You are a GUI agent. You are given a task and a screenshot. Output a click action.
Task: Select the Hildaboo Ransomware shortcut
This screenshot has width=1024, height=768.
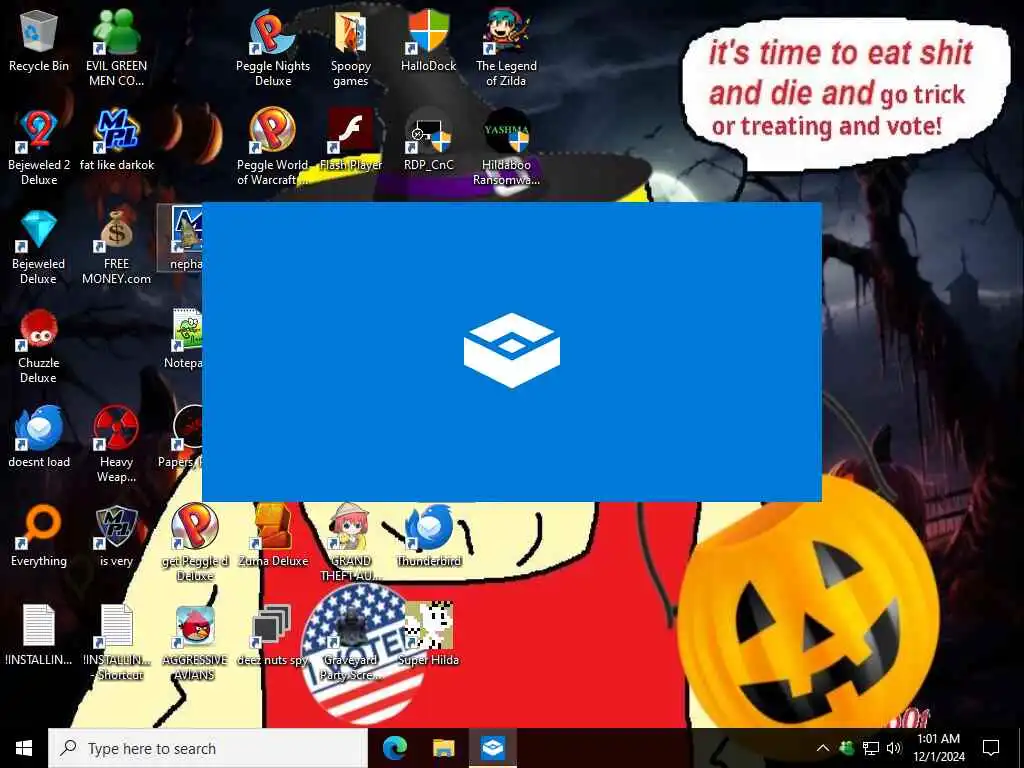pyautogui.click(x=506, y=148)
